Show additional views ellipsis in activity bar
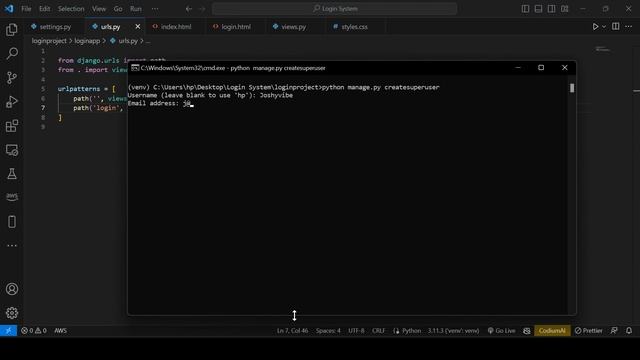This screenshot has width=640, height=360. (12, 245)
